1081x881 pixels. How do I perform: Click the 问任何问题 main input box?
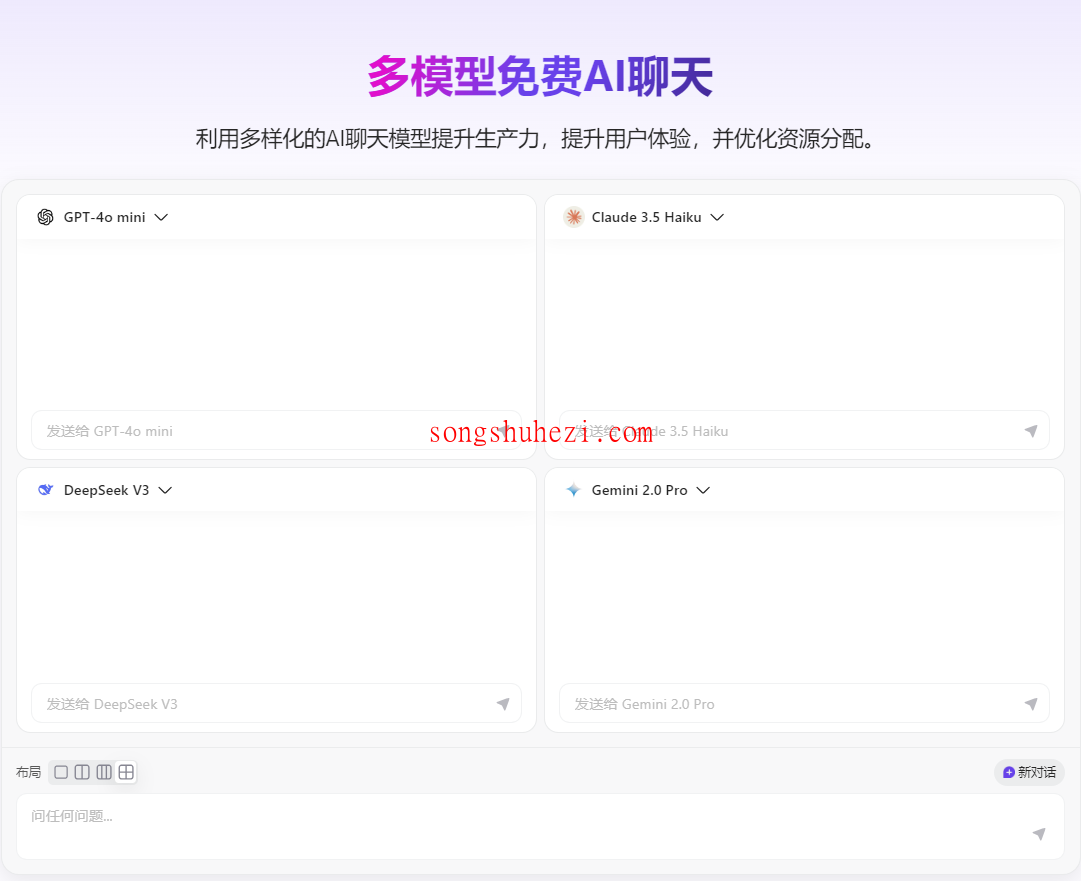tap(540, 827)
